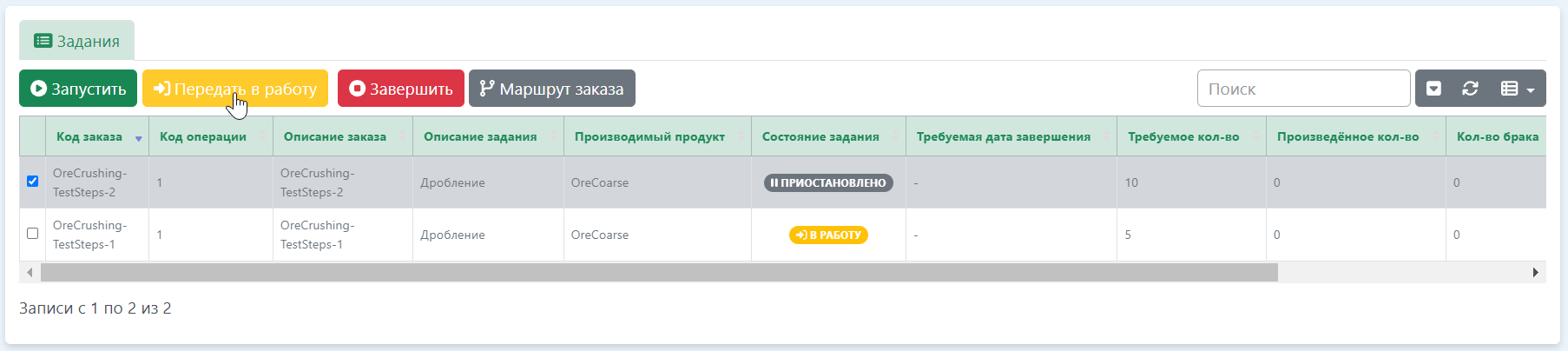The height and width of the screenshot is (351, 1568).
Task: Check the OreCrushing-TestSteps-1 row checkbox
Action: (33, 234)
